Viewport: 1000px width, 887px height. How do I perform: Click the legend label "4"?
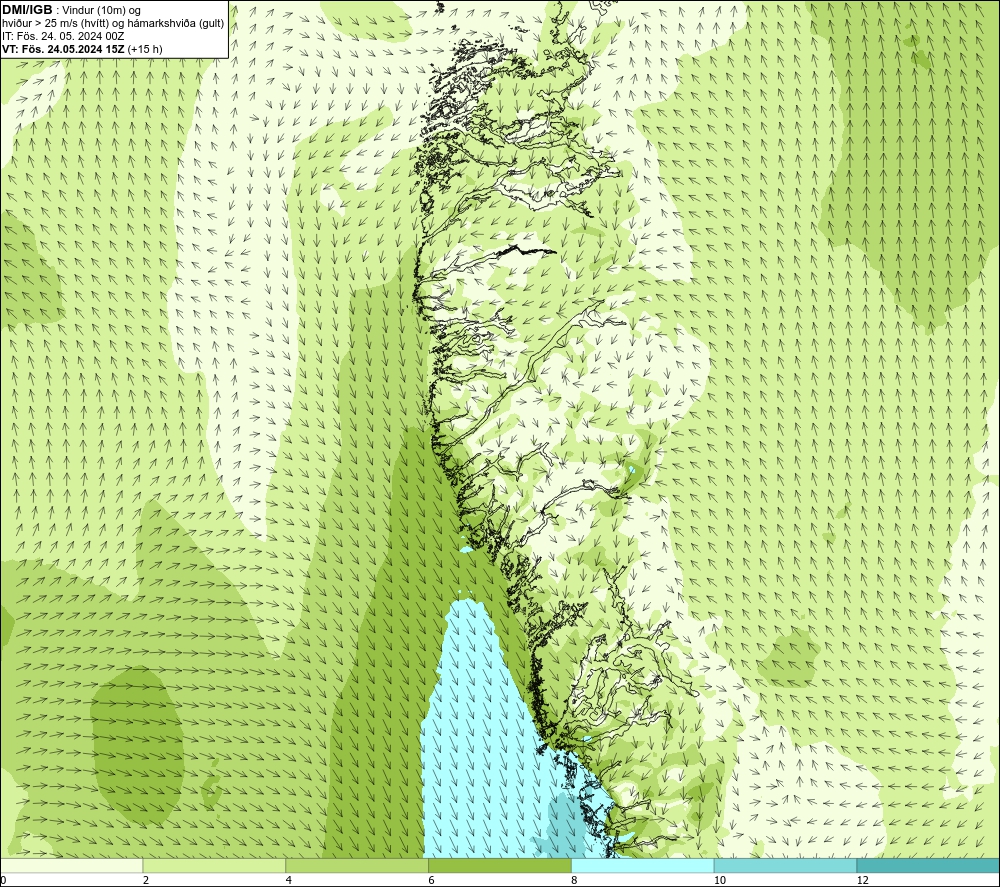click(x=289, y=880)
